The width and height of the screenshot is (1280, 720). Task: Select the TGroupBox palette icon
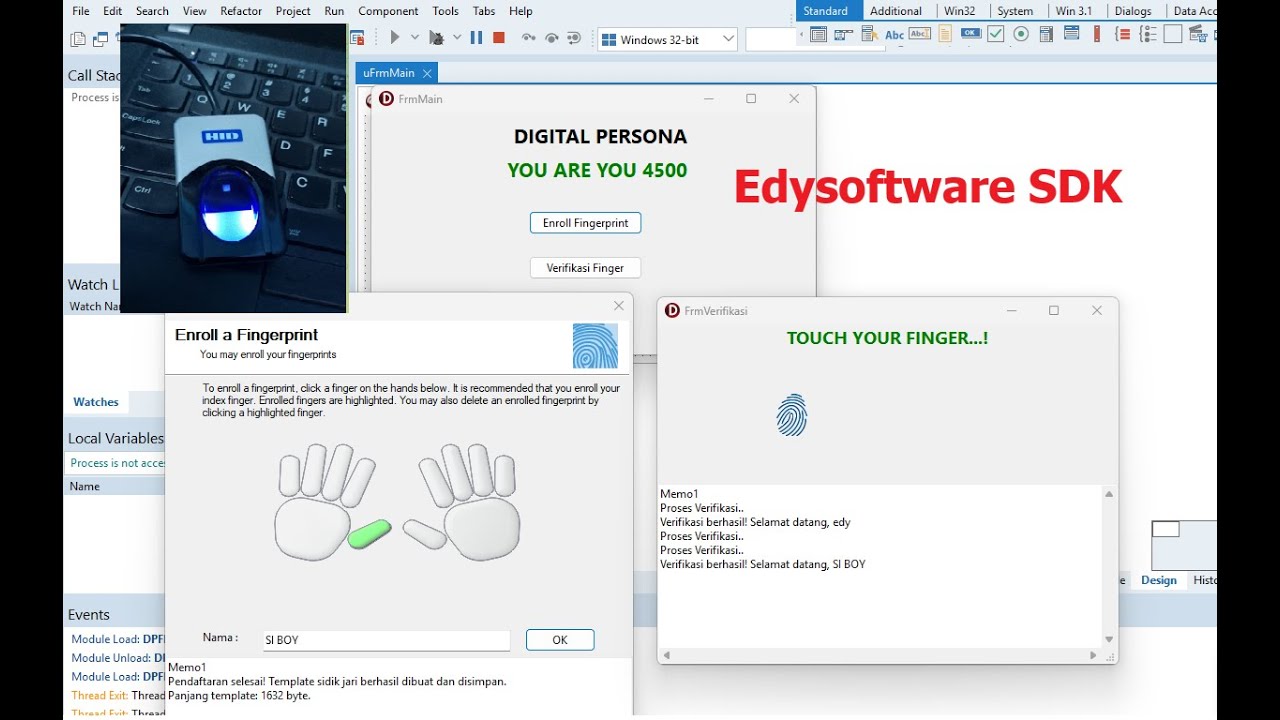click(1123, 34)
